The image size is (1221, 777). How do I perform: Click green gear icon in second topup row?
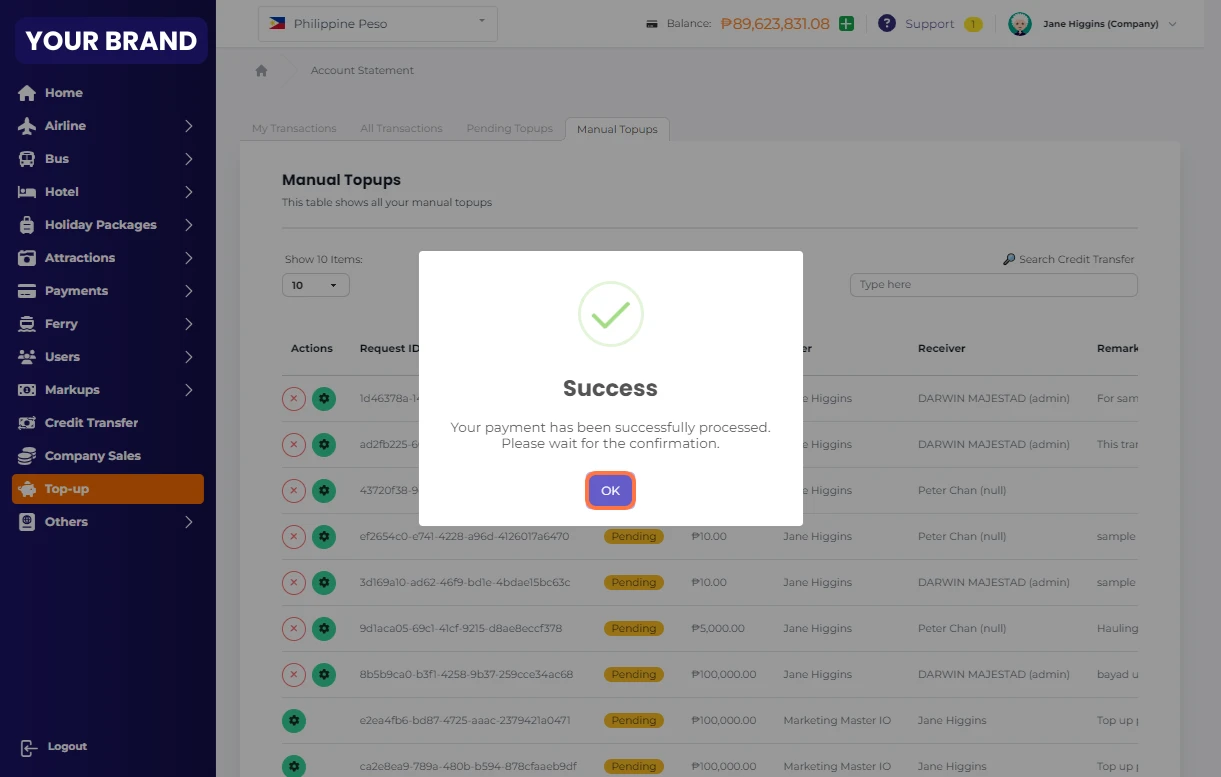[x=323, y=445]
